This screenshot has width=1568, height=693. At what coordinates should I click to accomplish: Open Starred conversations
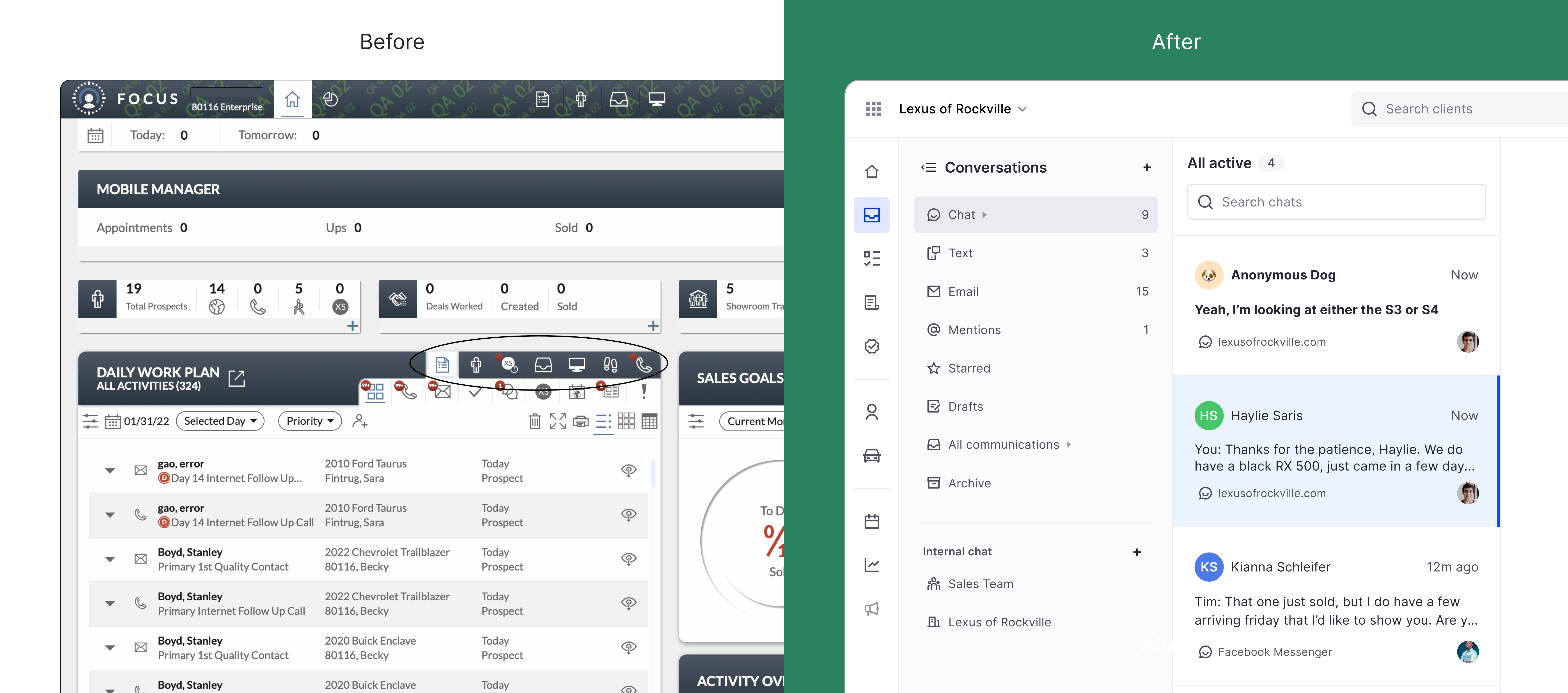[1035, 368]
